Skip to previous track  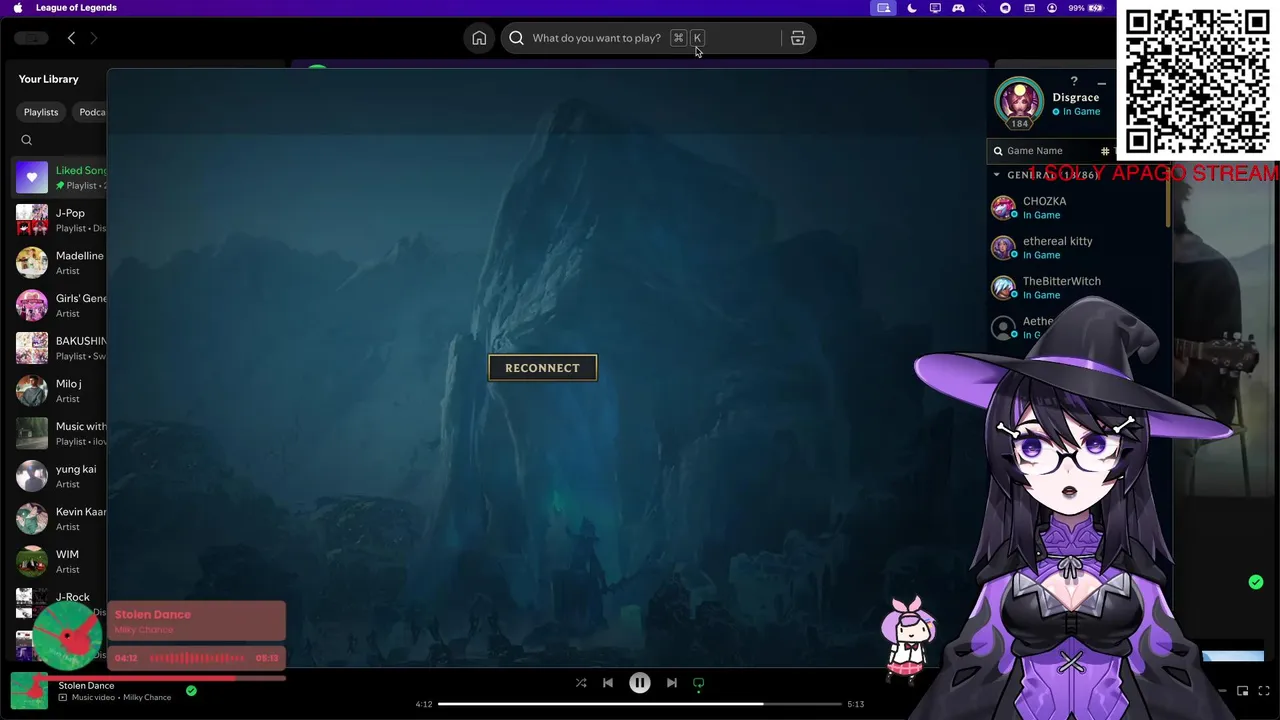click(x=608, y=683)
